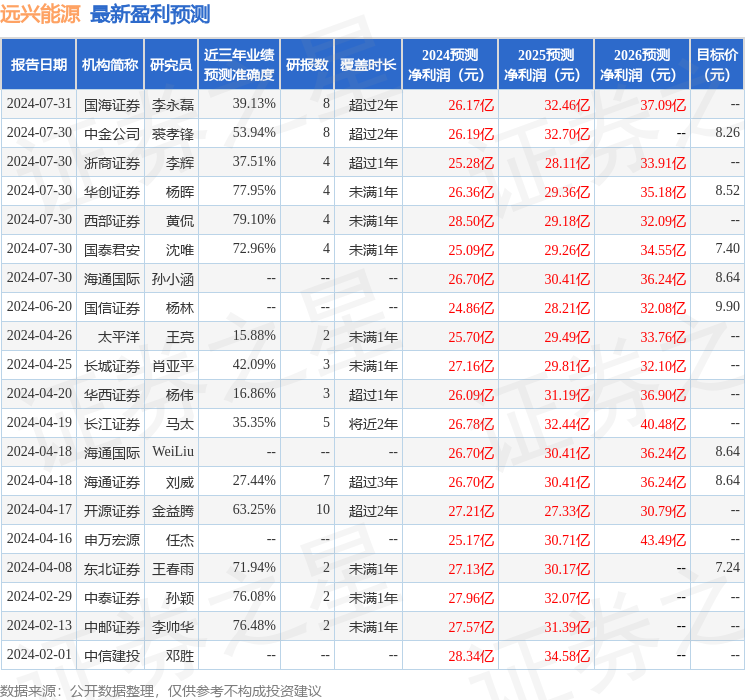Click 2026 profit forecast 43.49亿
The width and height of the screenshot is (745, 700).
663,539
